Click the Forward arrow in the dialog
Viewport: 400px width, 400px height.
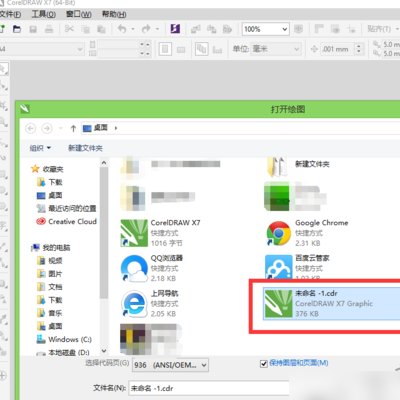click(47, 128)
